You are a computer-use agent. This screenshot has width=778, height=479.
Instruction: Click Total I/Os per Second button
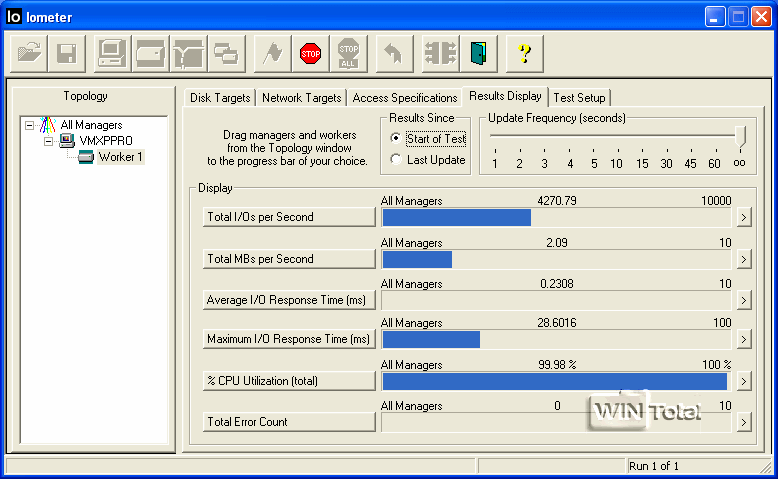(x=289, y=217)
